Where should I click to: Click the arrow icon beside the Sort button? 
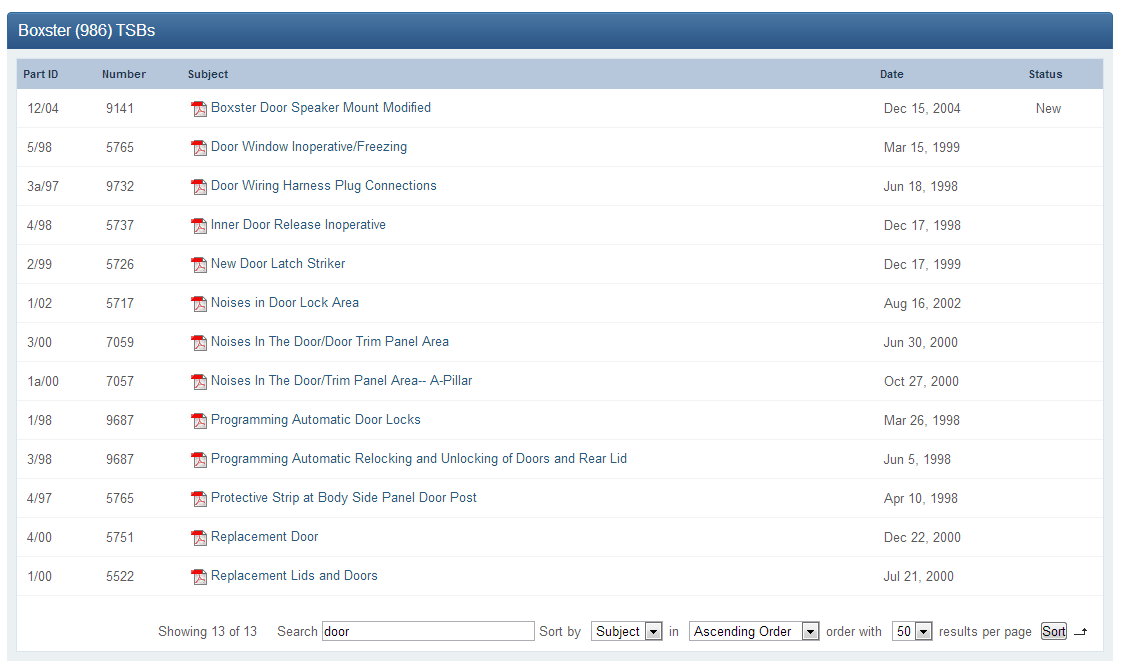click(x=1080, y=632)
